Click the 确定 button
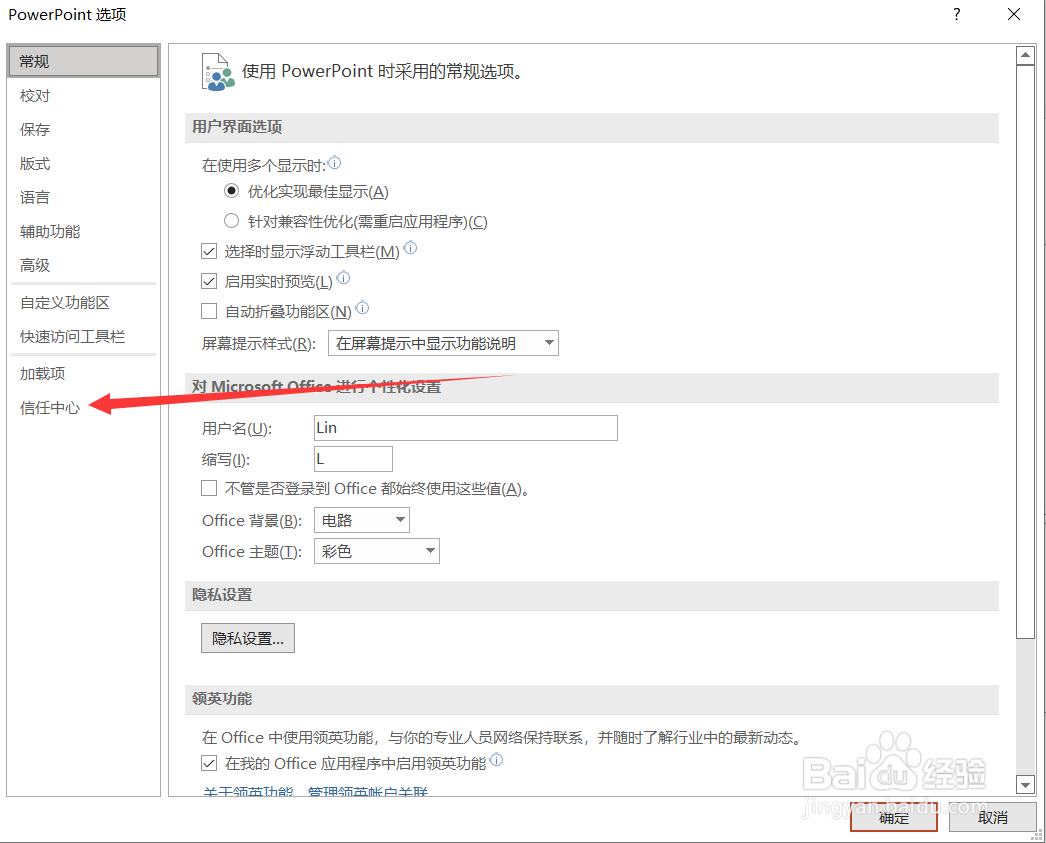 pyautogui.click(x=894, y=818)
